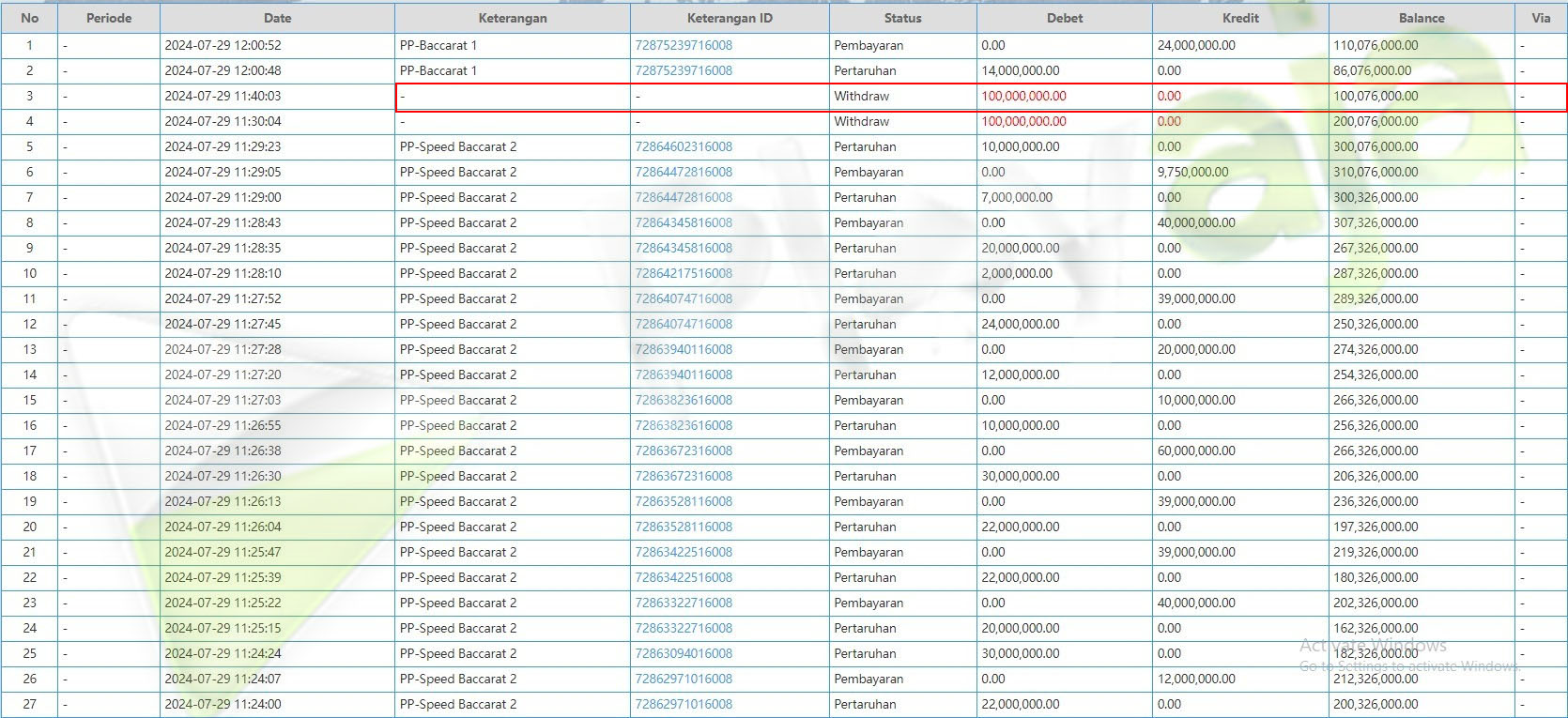This screenshot has height=718, width=1568.
Task: Click the Status column header
Action: coord(902,18)
